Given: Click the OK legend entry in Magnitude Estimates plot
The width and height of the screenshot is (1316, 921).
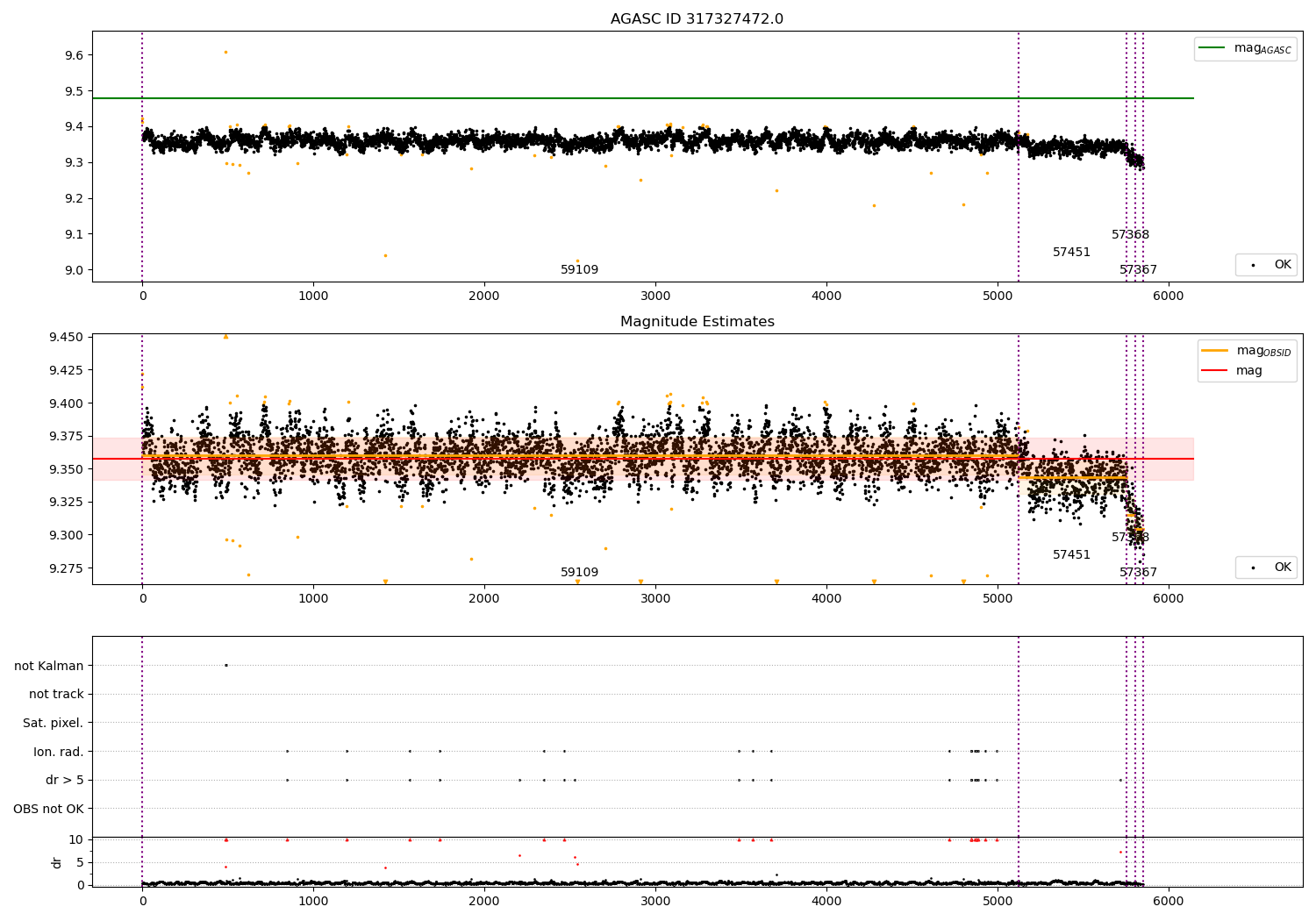Looking at the screenshot, I should [1266, 568].
